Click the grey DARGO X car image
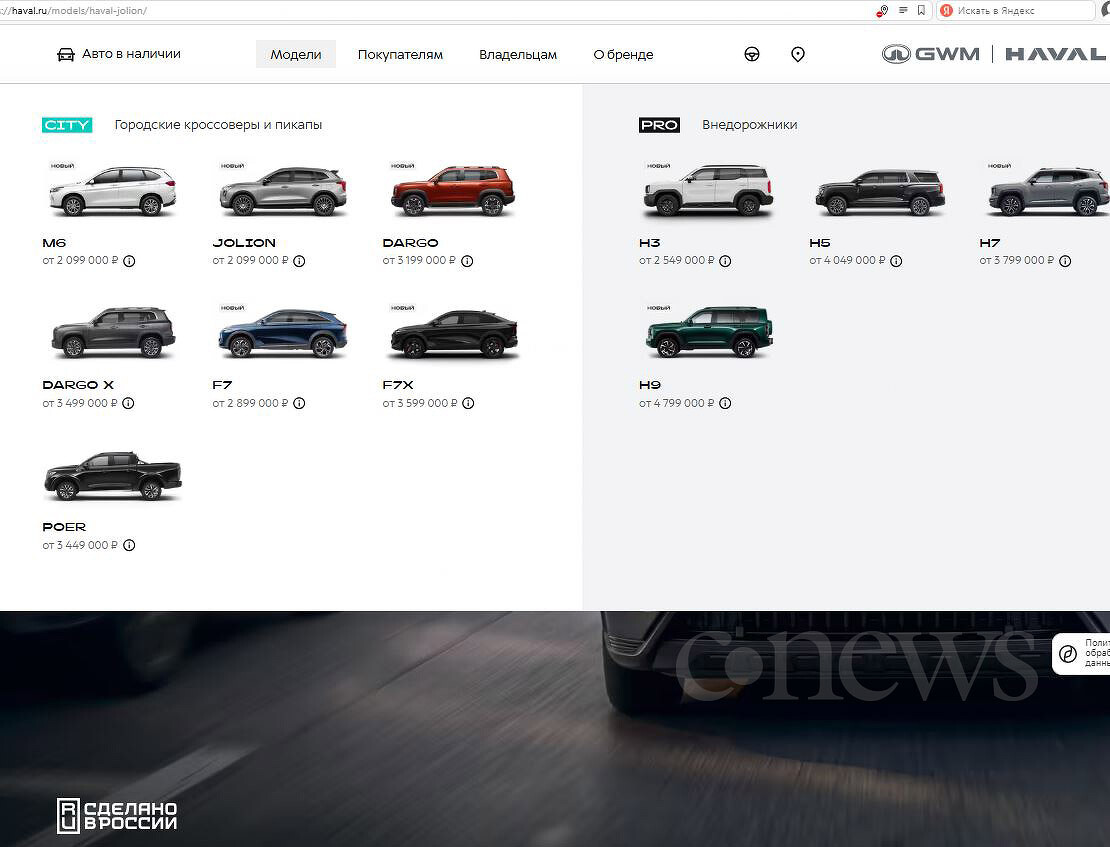Image resolution: width=1110 pixels, height=847 pixels. coord(113,332)
